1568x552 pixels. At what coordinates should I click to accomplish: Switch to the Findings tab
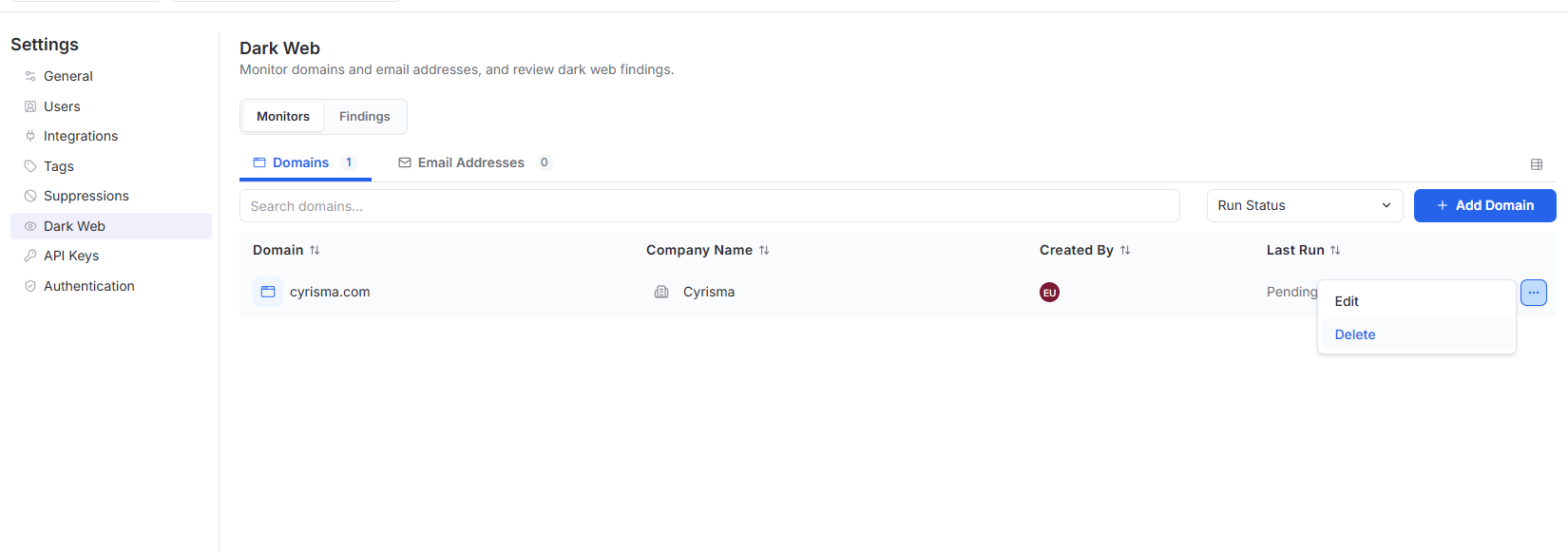click(365, 117)
